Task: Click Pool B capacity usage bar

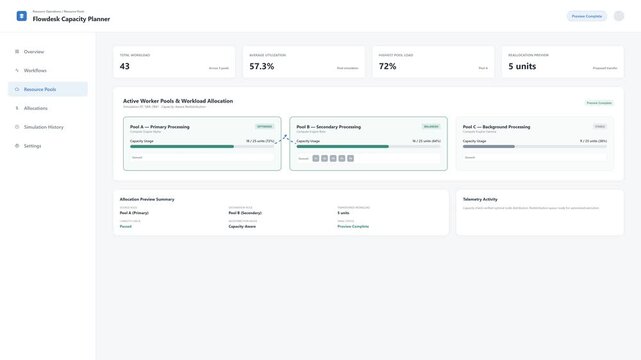Action: (368, 146)
